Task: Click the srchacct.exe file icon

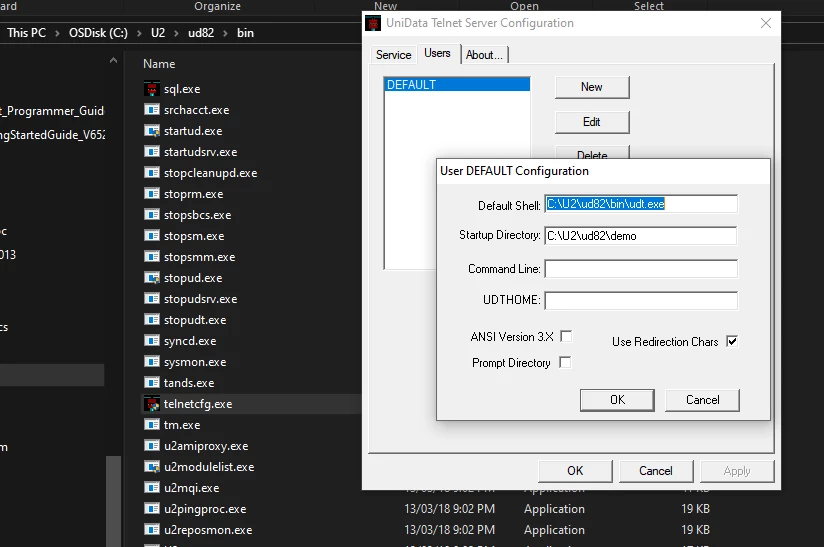Action: (x=152, y=110)
